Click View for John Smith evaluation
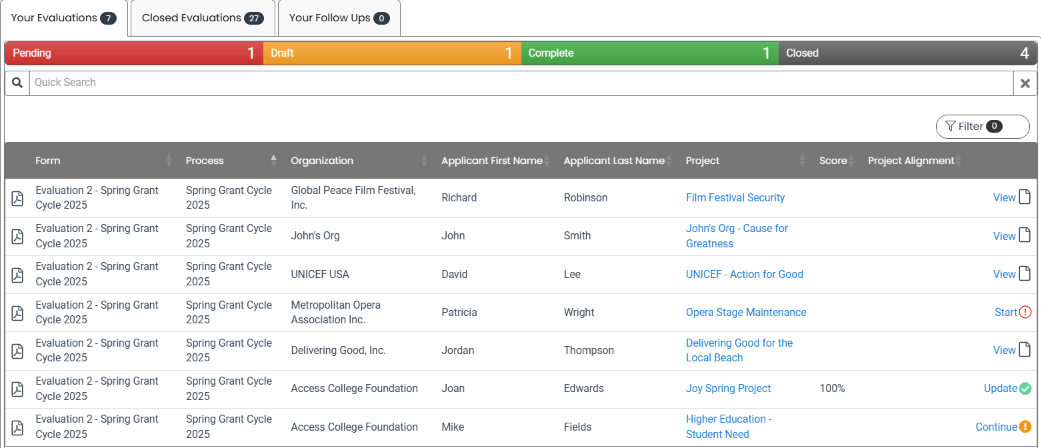Viewport: 1041px width, 448px height. (x=1004, y=236)
